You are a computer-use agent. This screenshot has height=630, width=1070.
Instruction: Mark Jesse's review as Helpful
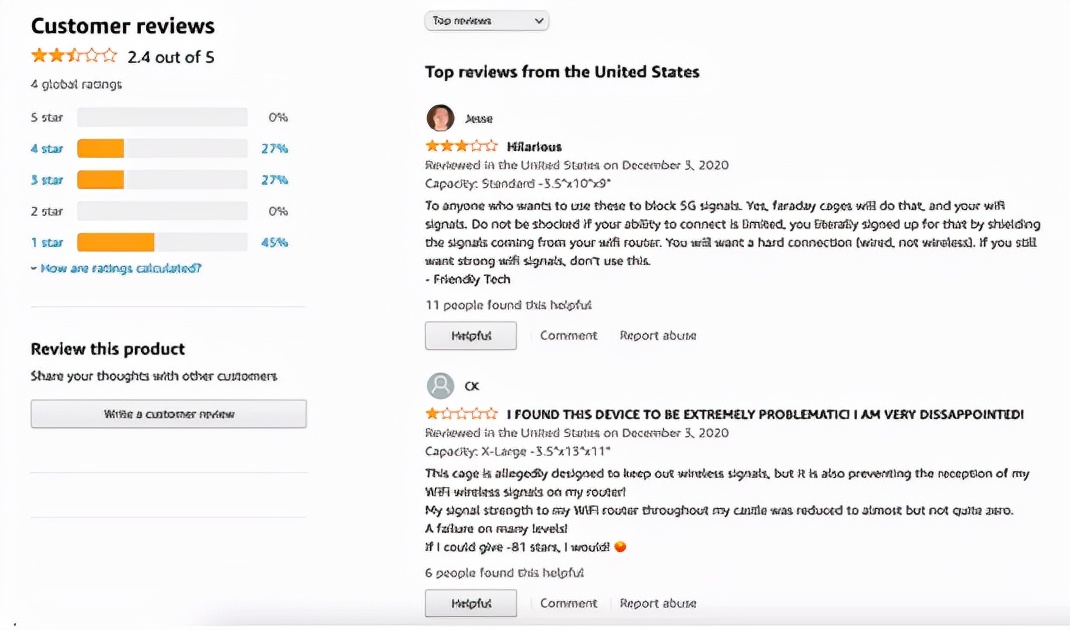pyautogui.click(x=471, y=336)
